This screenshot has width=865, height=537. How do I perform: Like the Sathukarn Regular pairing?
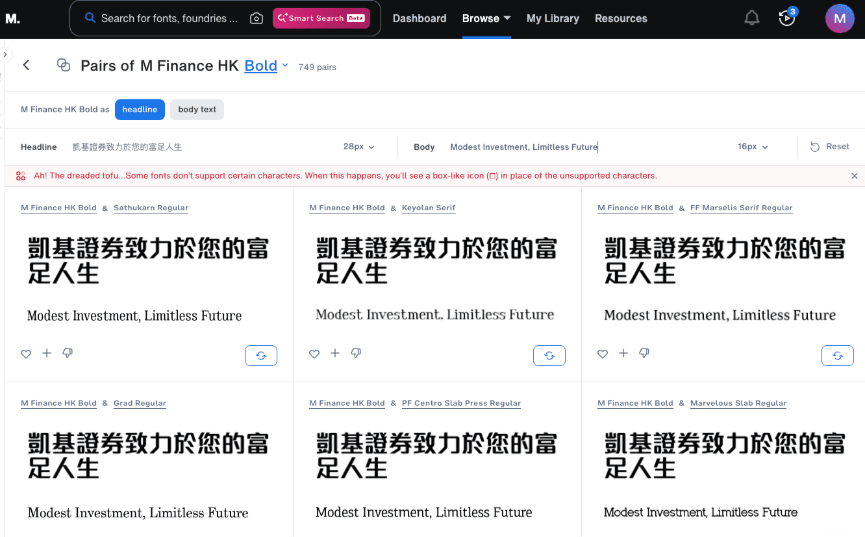click(x=26, y=353)
